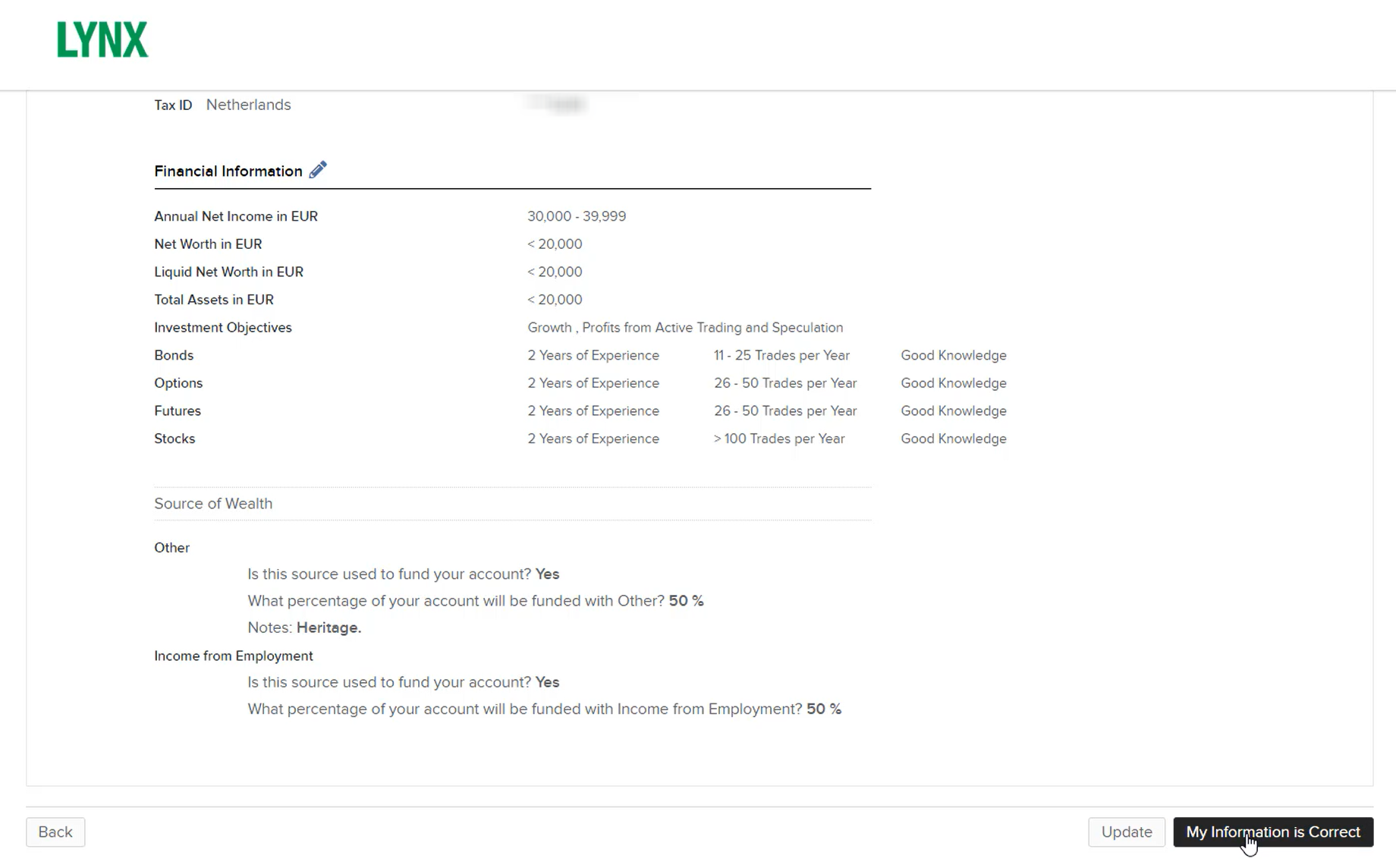
Task: Select > 100 Trades per Year
Action: pyautogui.click(x=779, y=439)
